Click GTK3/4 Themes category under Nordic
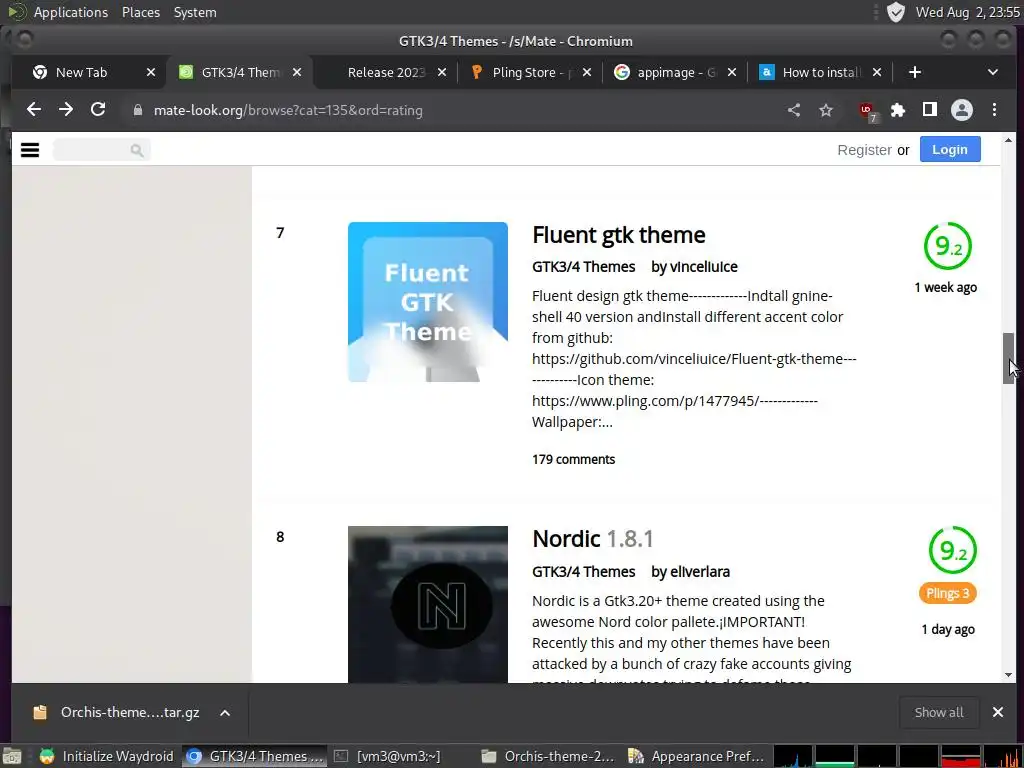The width and height of the screenshot is (1024, 768). (x=583, y=571)
